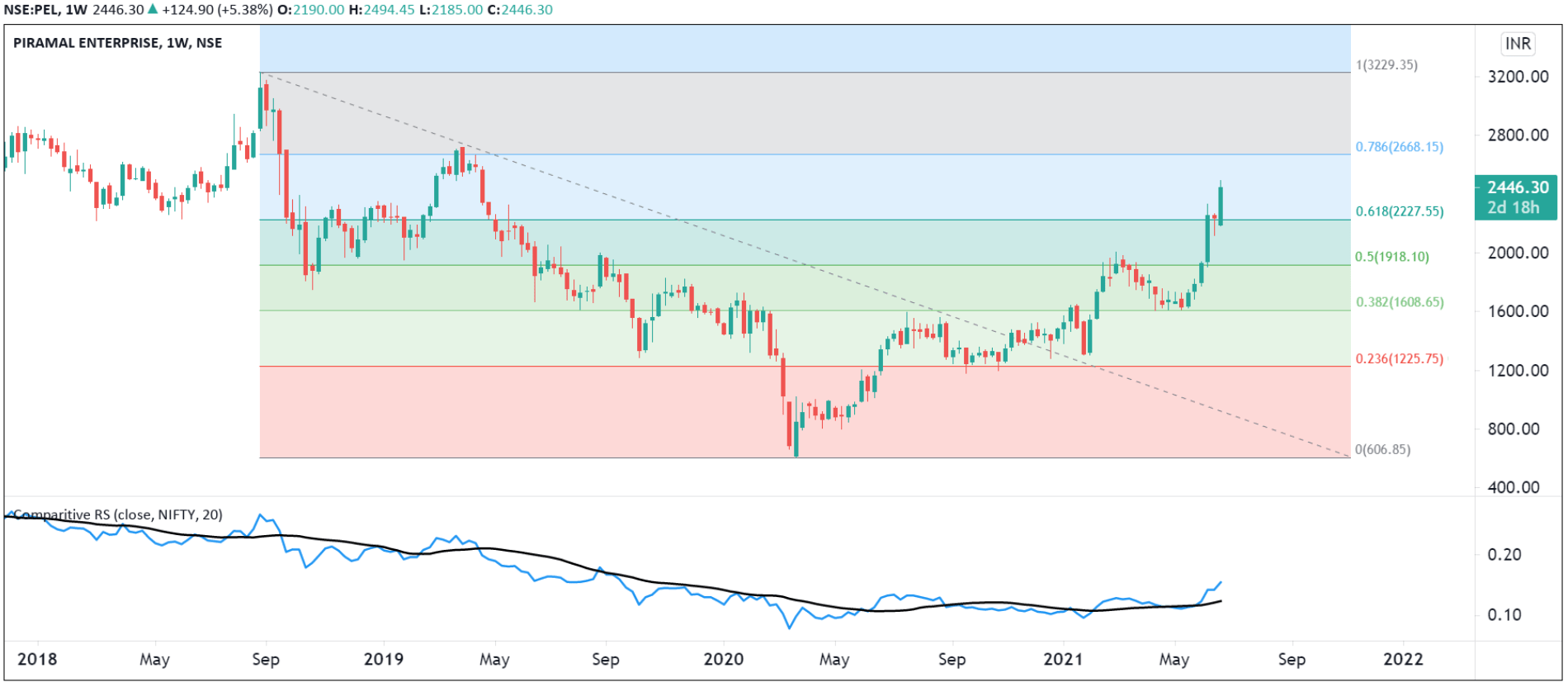Click the 2020 time axis label

pos(724,659)
